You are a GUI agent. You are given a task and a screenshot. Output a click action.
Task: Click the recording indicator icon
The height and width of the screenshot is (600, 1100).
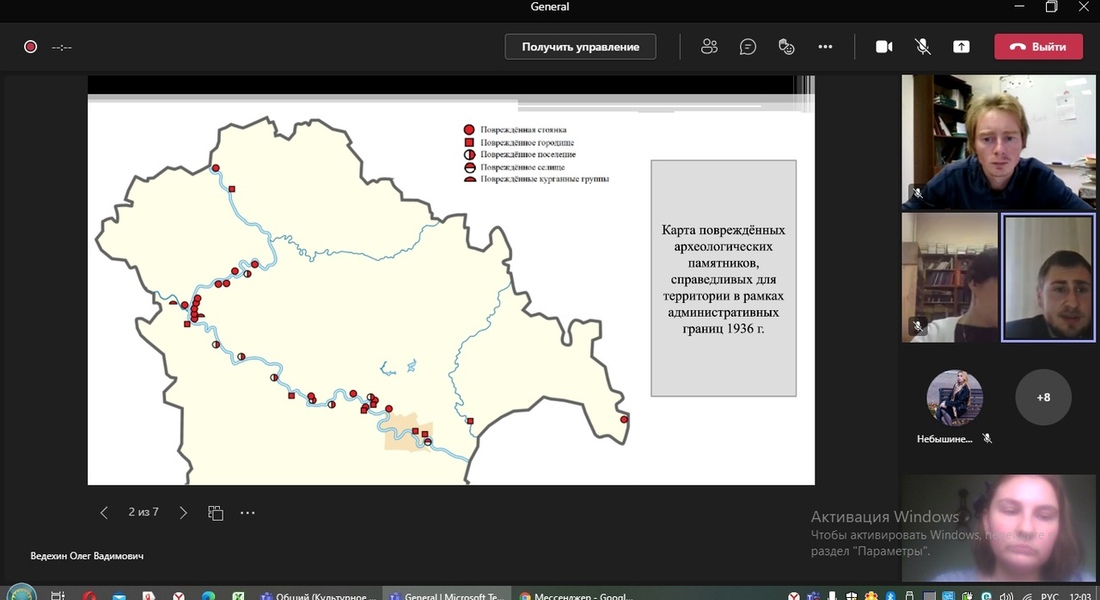tap(30, 47)
